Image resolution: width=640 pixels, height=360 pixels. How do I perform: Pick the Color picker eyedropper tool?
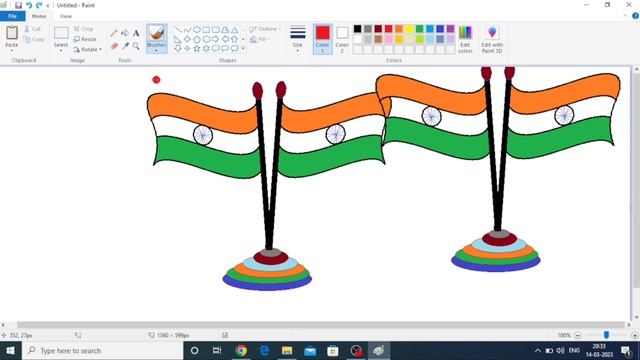(x=125, y=46)
